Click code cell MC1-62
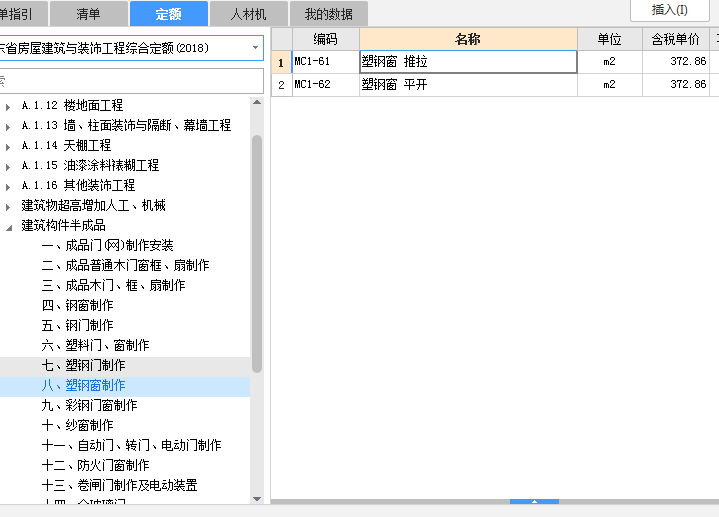The image size is (719, 517). tap(326, 85)
